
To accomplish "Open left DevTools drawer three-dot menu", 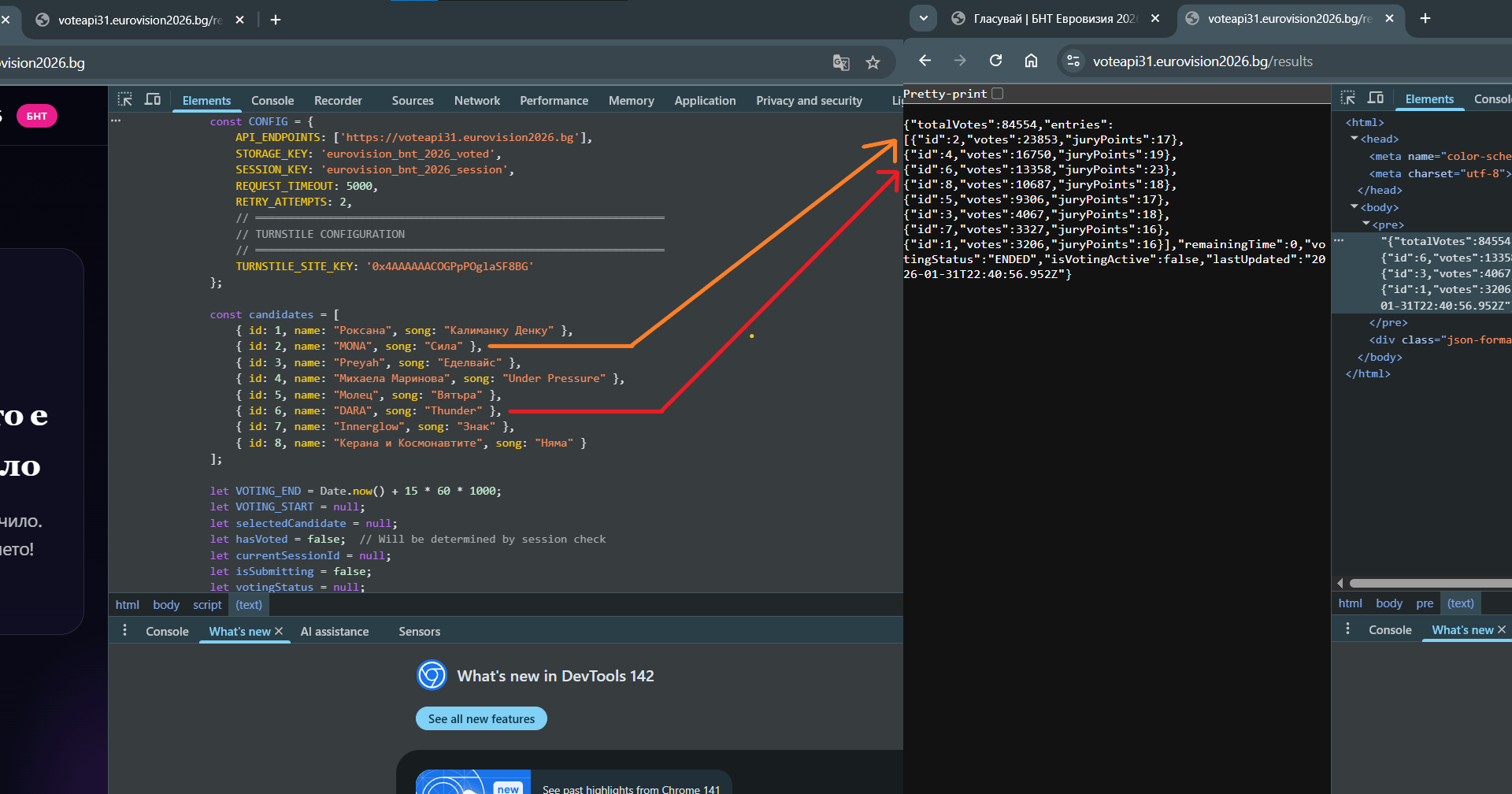I will point(124,631).
